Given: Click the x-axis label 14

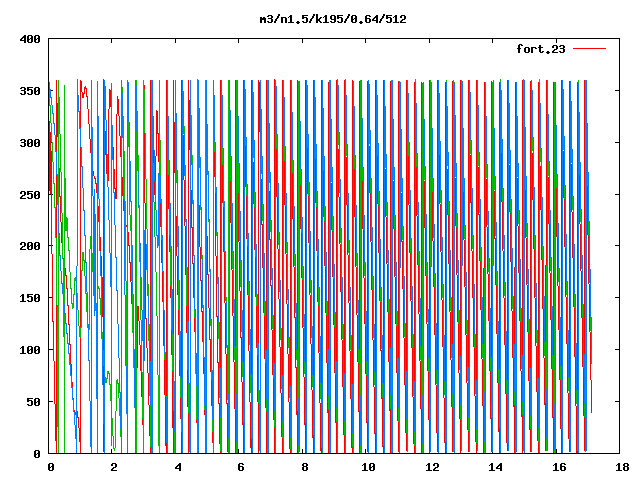Looking at the screenshot, I should tap(496, 467).
